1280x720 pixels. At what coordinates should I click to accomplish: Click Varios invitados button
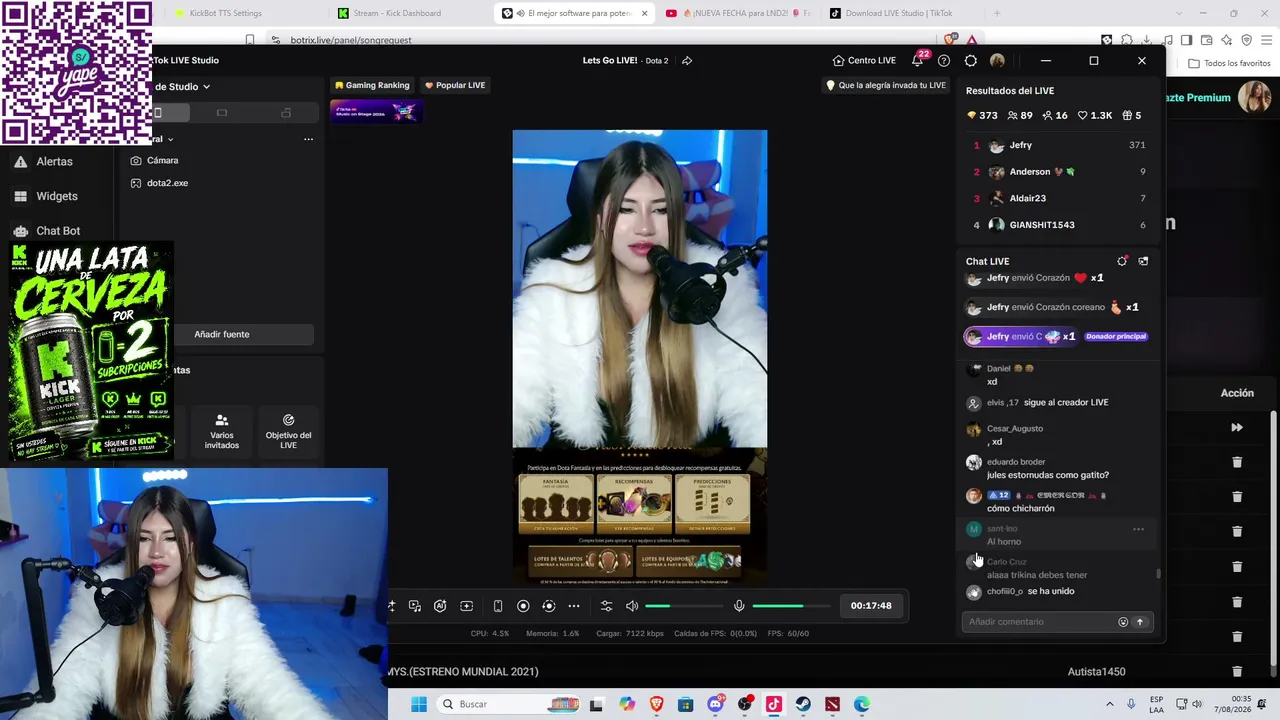click(222, 432)
